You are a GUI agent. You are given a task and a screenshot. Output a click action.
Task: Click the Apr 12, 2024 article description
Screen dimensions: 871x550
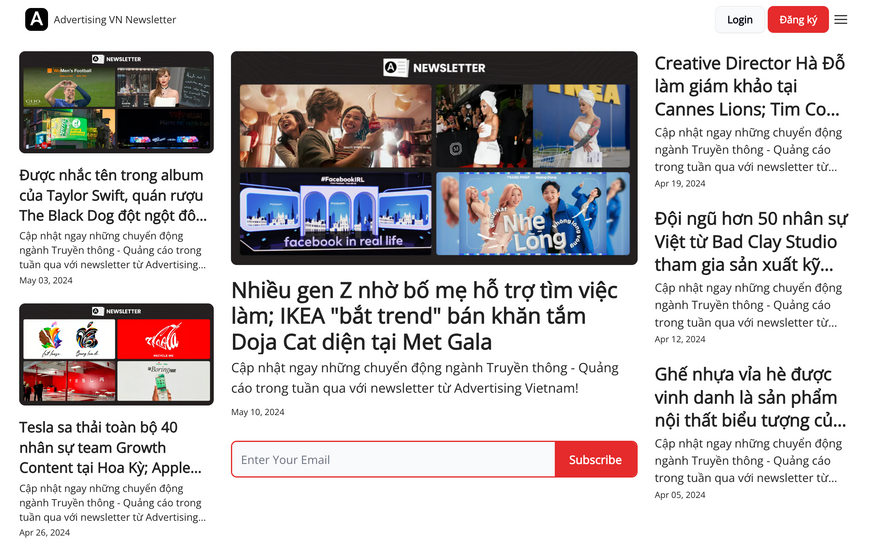click(748, 305)
